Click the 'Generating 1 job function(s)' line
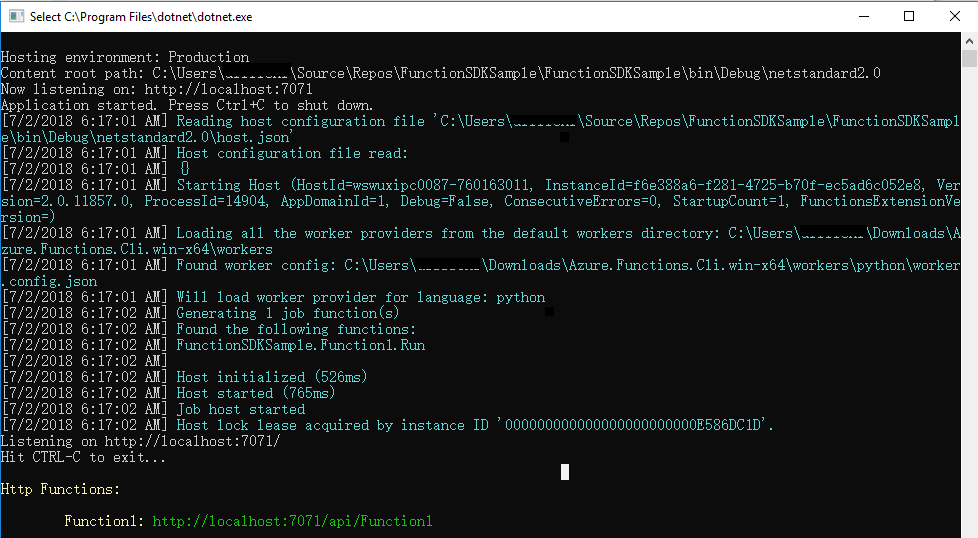The height and width of the screenshot is (538, 978). 288,313
